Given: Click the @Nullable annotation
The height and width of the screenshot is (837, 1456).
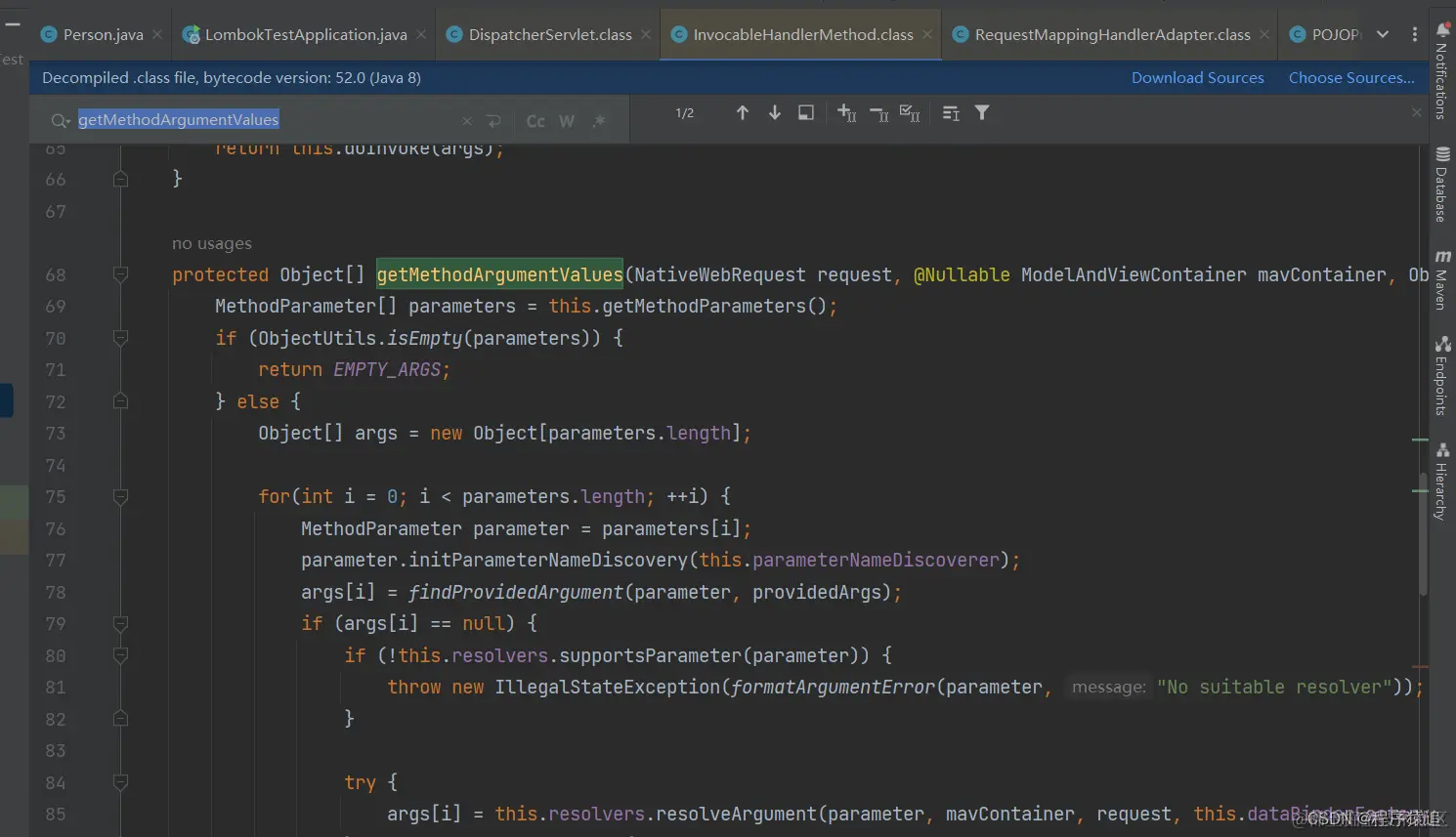Looking at the screenshot, I should pyautogui.click(x=962, y=274).
